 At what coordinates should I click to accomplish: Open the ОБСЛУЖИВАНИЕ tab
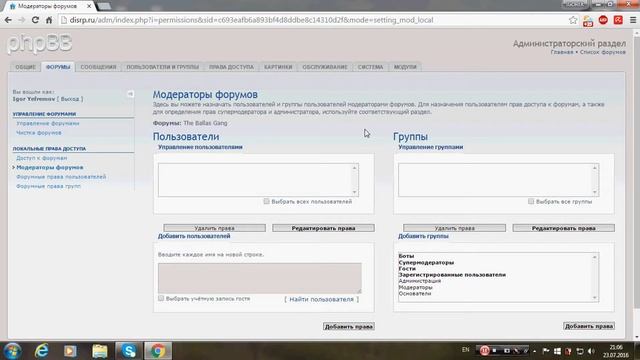325,67
